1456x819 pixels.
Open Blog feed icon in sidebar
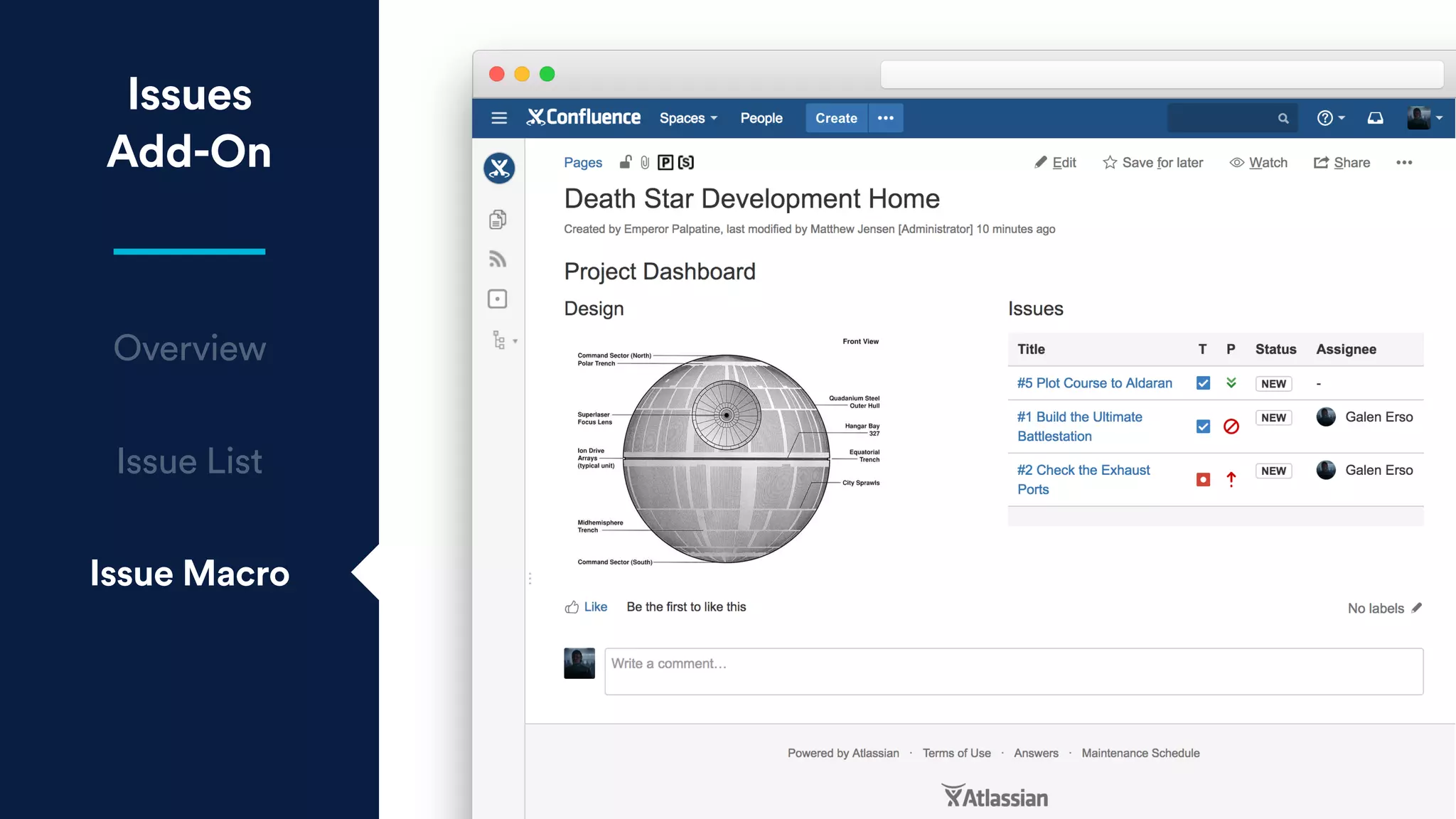[498, 259]
